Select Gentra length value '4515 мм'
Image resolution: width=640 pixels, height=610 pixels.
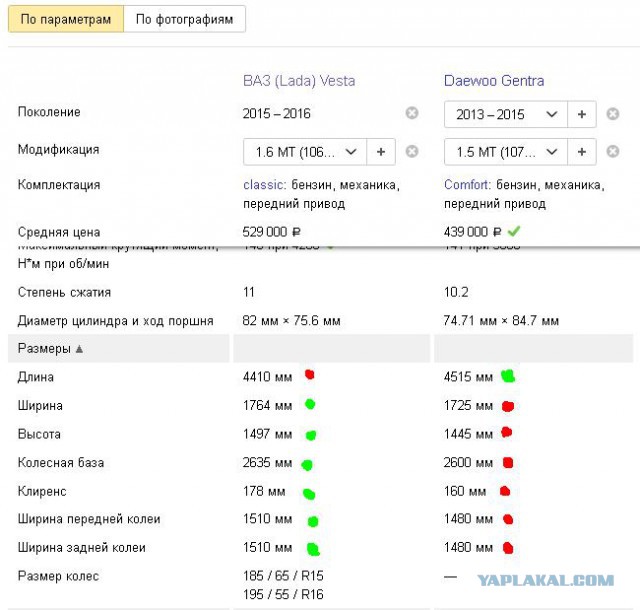pyautogui.click(x=468, y=376)
